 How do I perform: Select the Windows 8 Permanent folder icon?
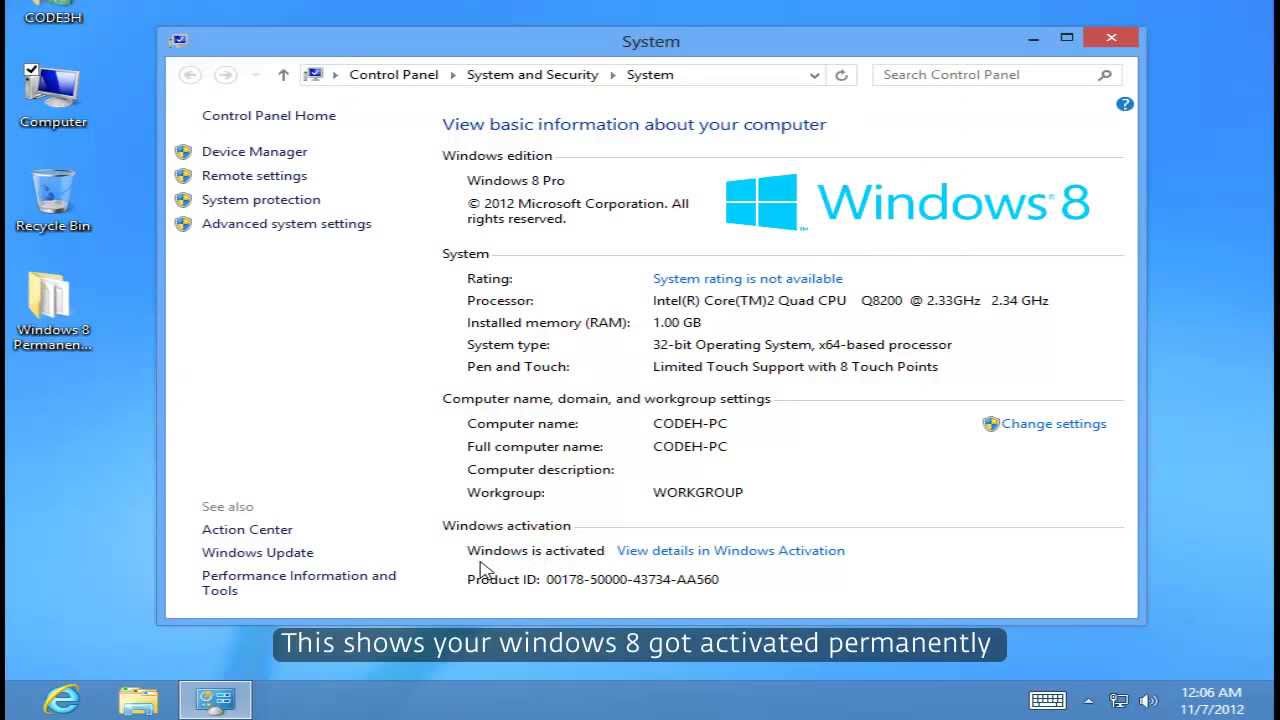coord(52,311)
